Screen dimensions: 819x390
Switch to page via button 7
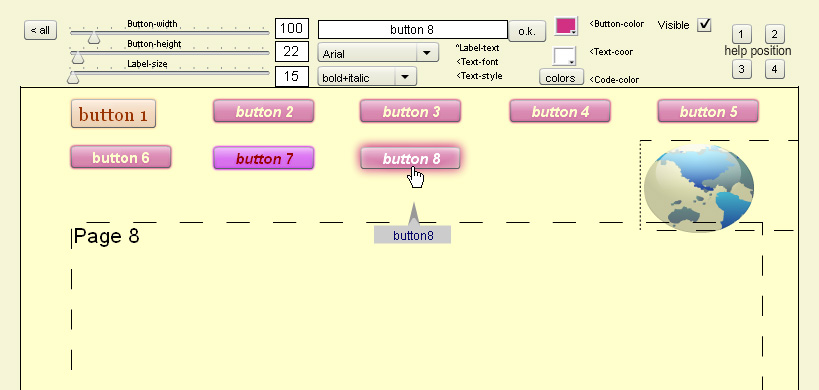point(263,158)
